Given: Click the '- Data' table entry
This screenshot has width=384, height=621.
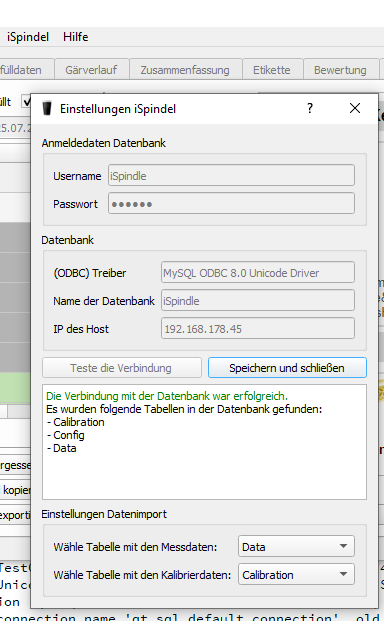Looking at the screenshot, I should (61, 448).
